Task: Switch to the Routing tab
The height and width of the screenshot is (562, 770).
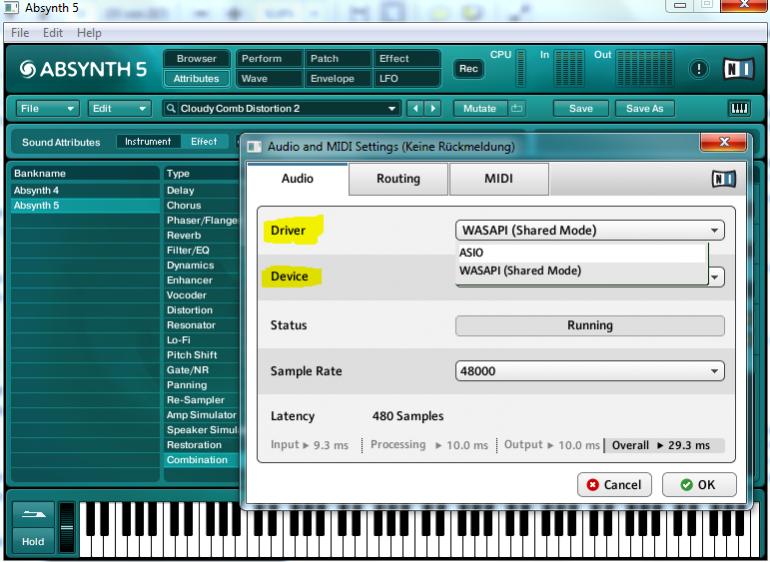Action: pos(398,179)
